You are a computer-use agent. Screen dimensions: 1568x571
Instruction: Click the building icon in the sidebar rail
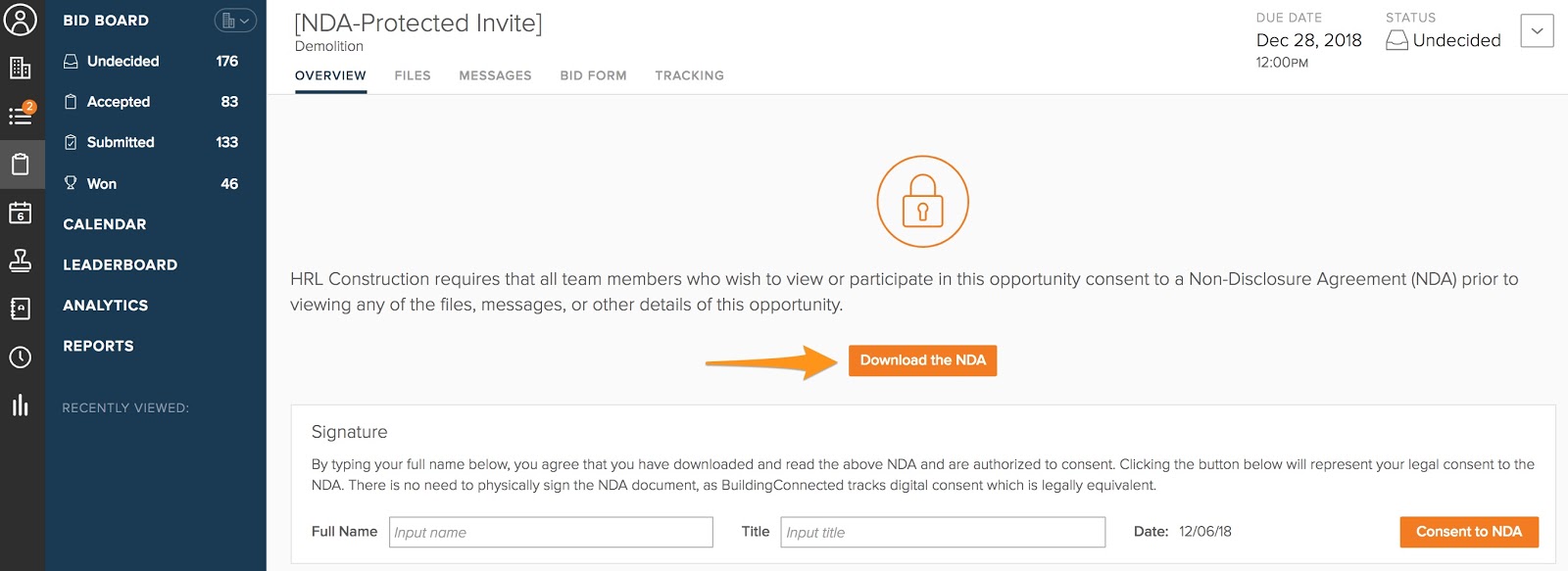pos(21,68)
